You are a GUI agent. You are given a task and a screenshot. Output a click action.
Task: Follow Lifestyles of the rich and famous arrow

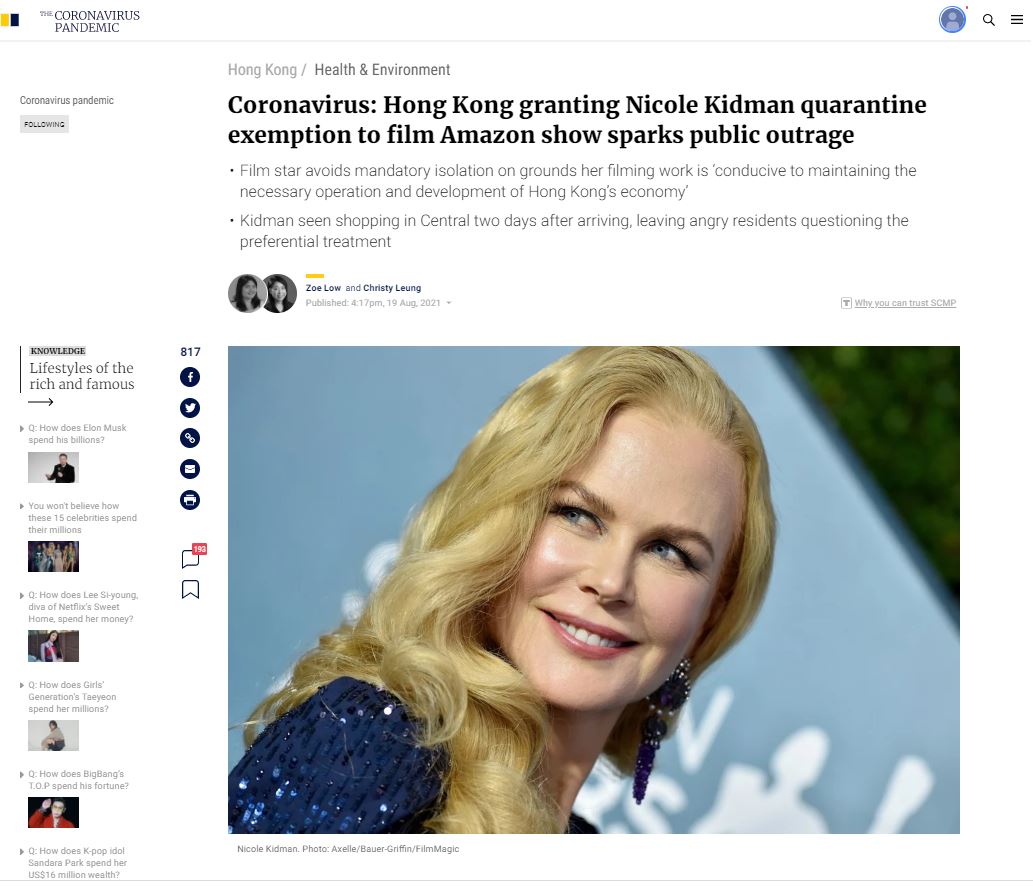(x=41, y=402)
